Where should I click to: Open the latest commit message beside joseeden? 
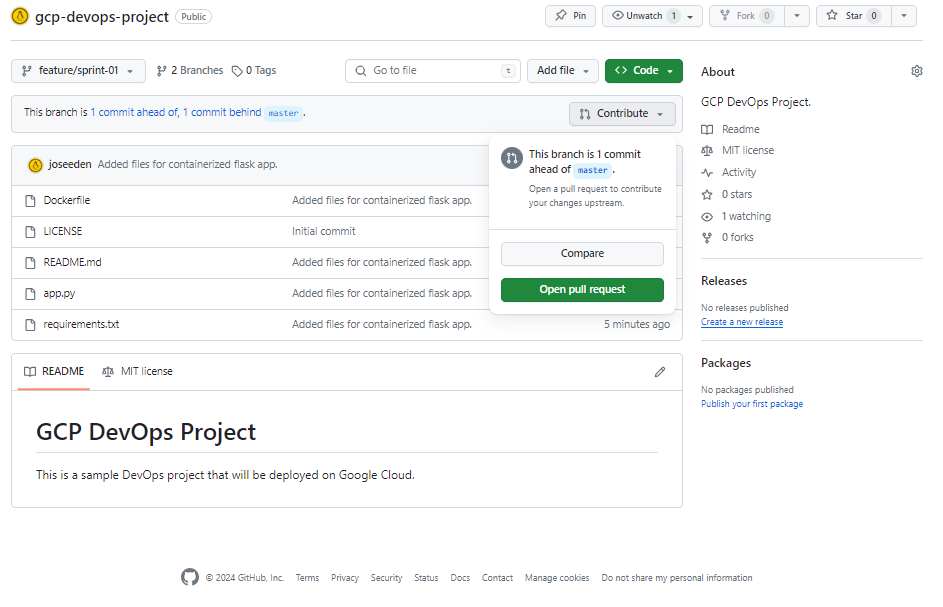tap(188, 164)
